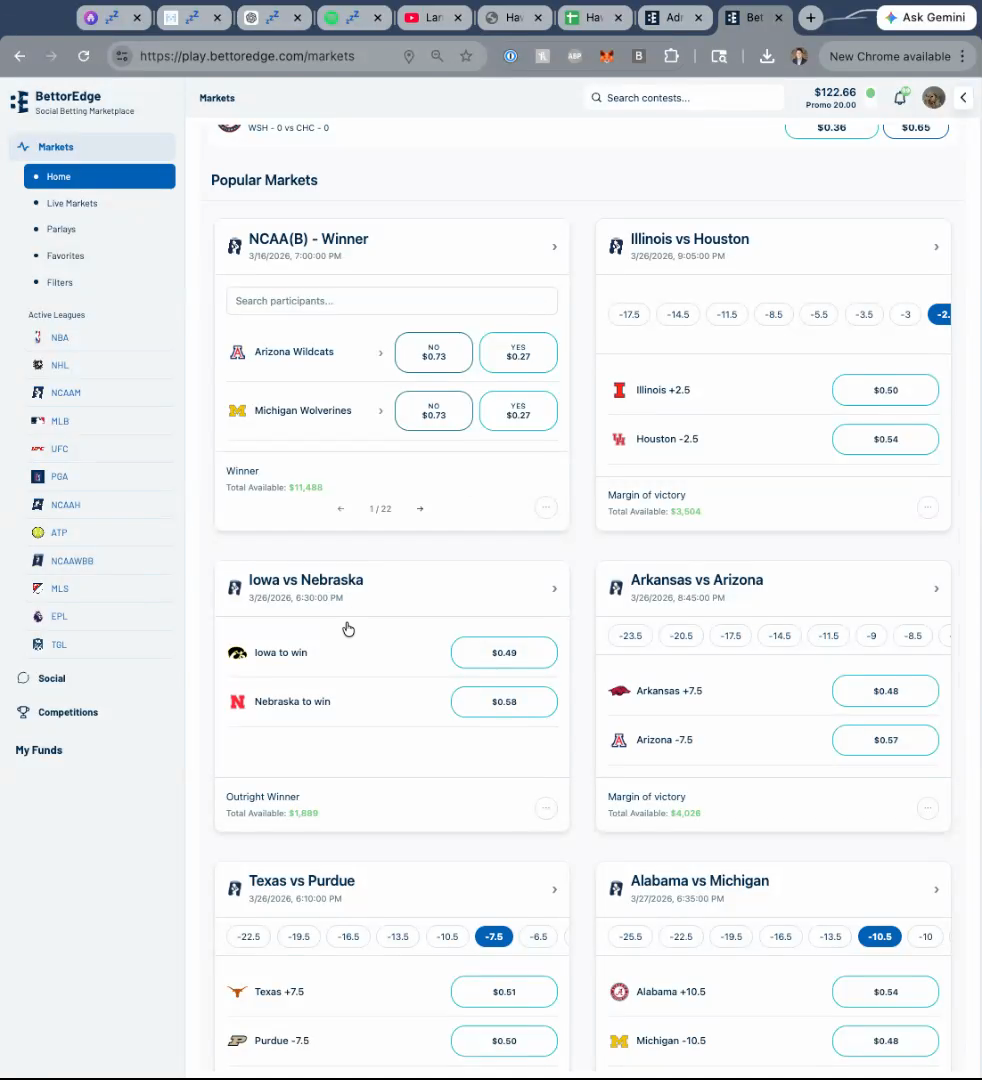Image resolution: width=982 pixels, height=1080 pixels.
Task: Select the UFC league icon
Action: click(x=38, y=449)
